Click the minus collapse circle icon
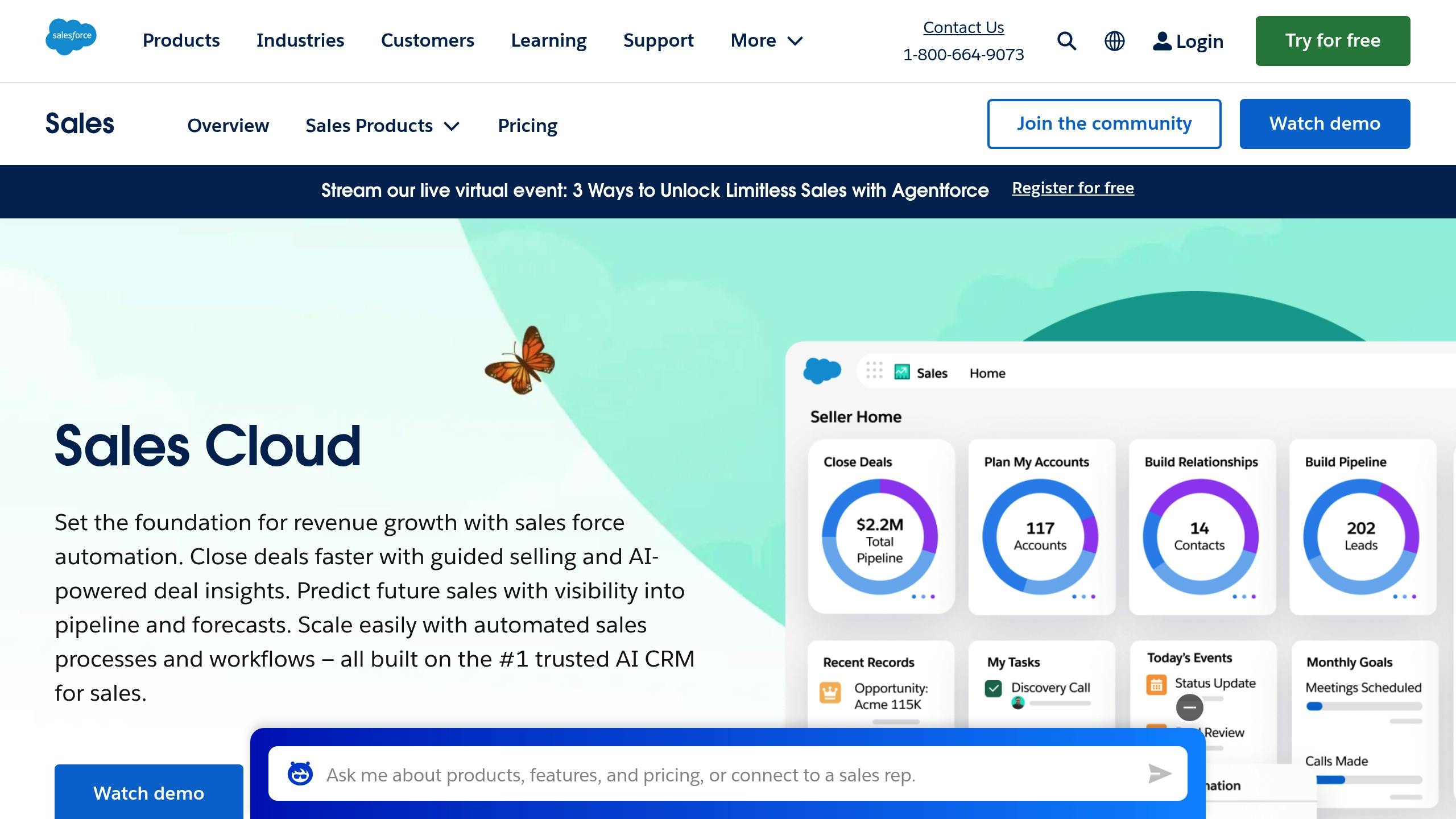1456x819 pixels. click(1189, 708)
